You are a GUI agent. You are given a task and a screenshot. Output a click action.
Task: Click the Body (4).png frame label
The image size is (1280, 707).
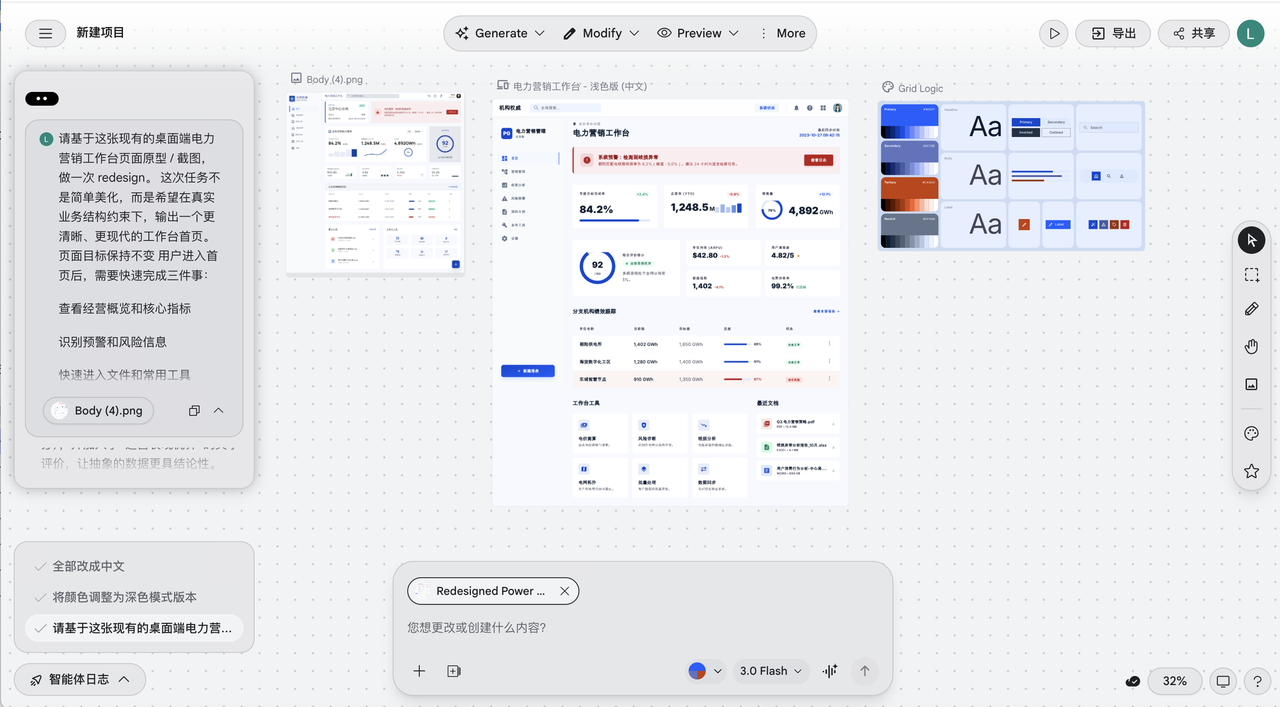click(334, 79)
